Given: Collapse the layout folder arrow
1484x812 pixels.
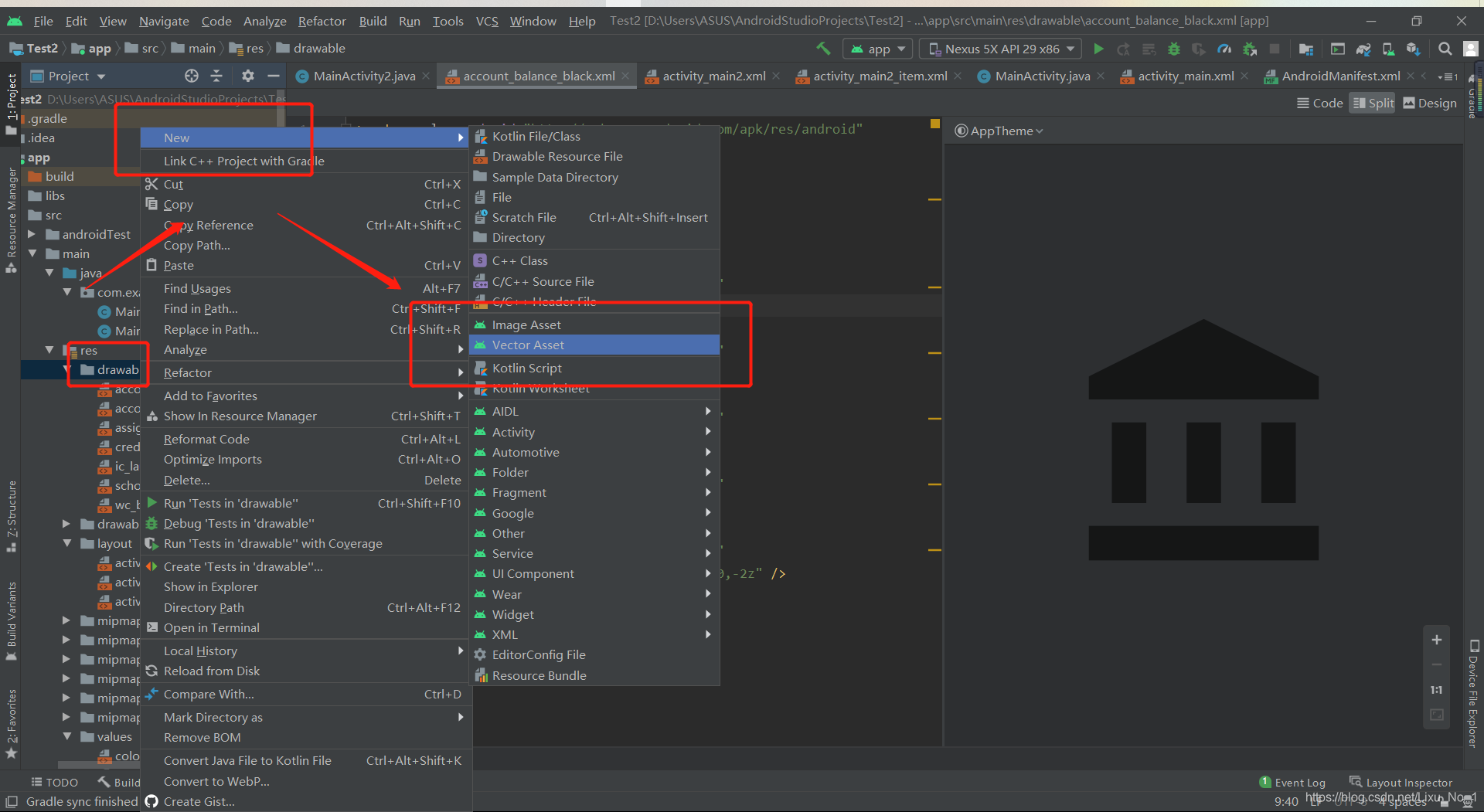Looking at the screenshot, I should [67, 543].
